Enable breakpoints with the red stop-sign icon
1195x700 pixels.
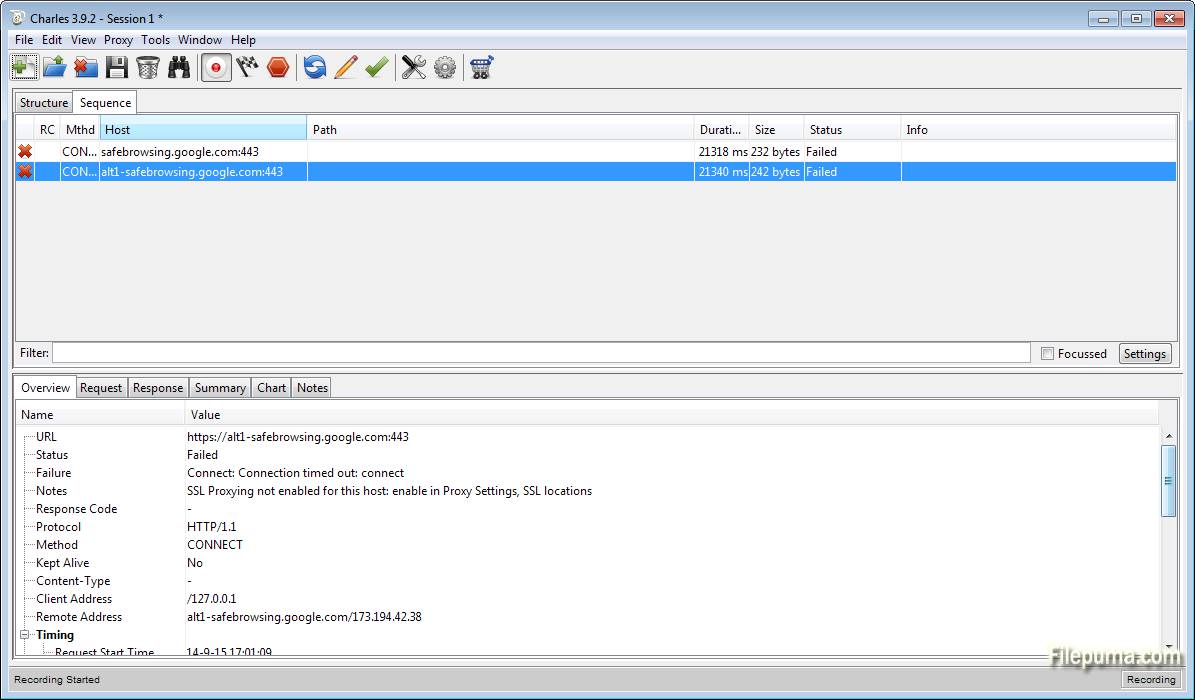pyautogui.click(x=278, y=67)
